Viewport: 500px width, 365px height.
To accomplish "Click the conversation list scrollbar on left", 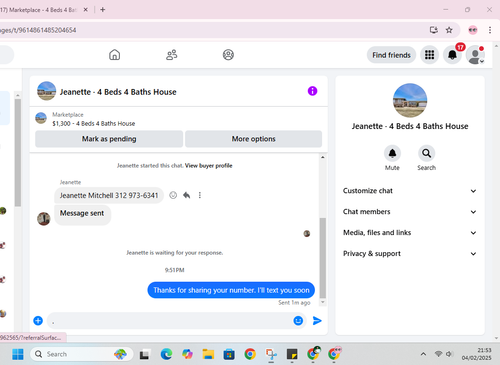I will 18,152.
